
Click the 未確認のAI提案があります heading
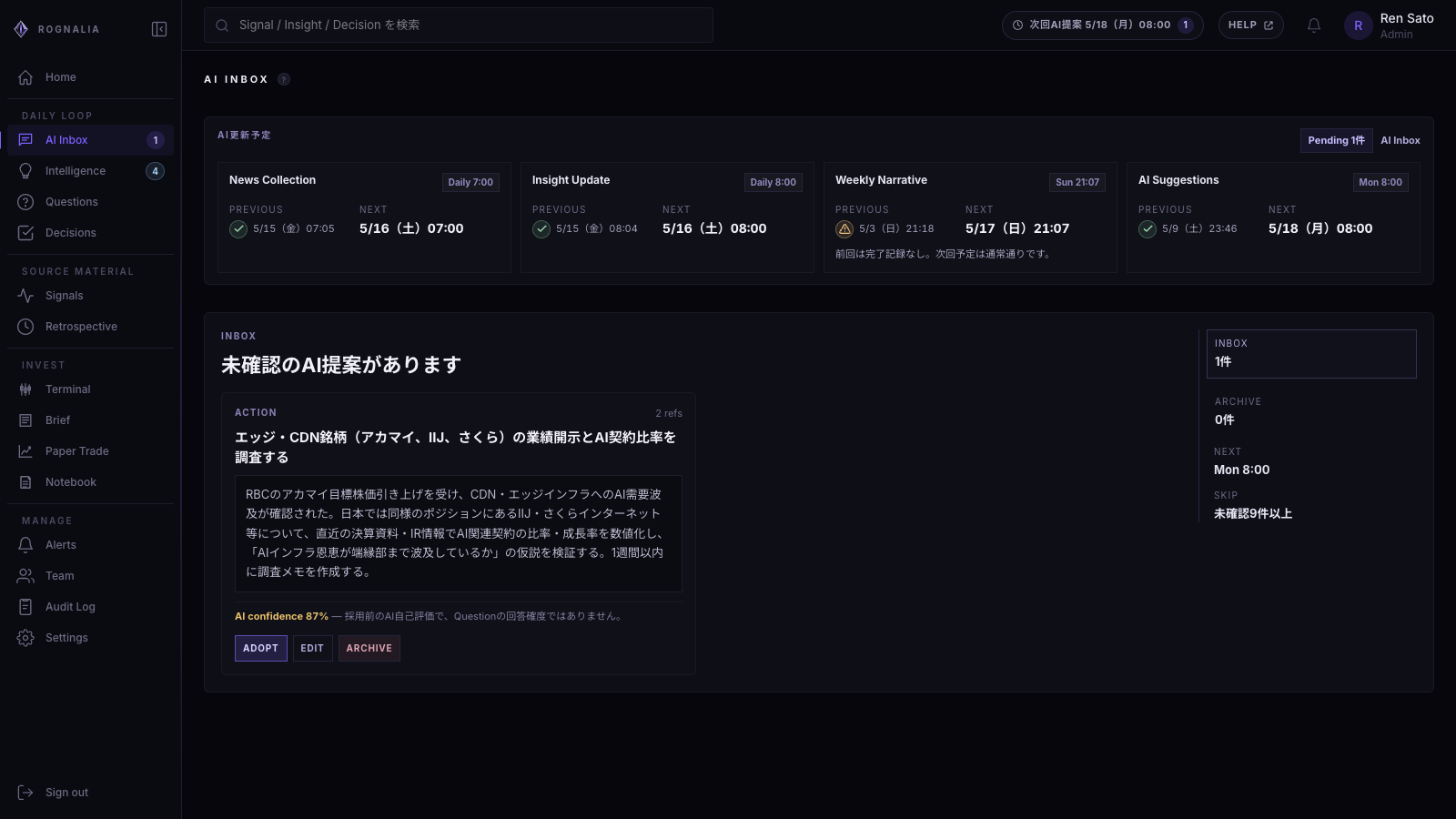coord(341,365)
